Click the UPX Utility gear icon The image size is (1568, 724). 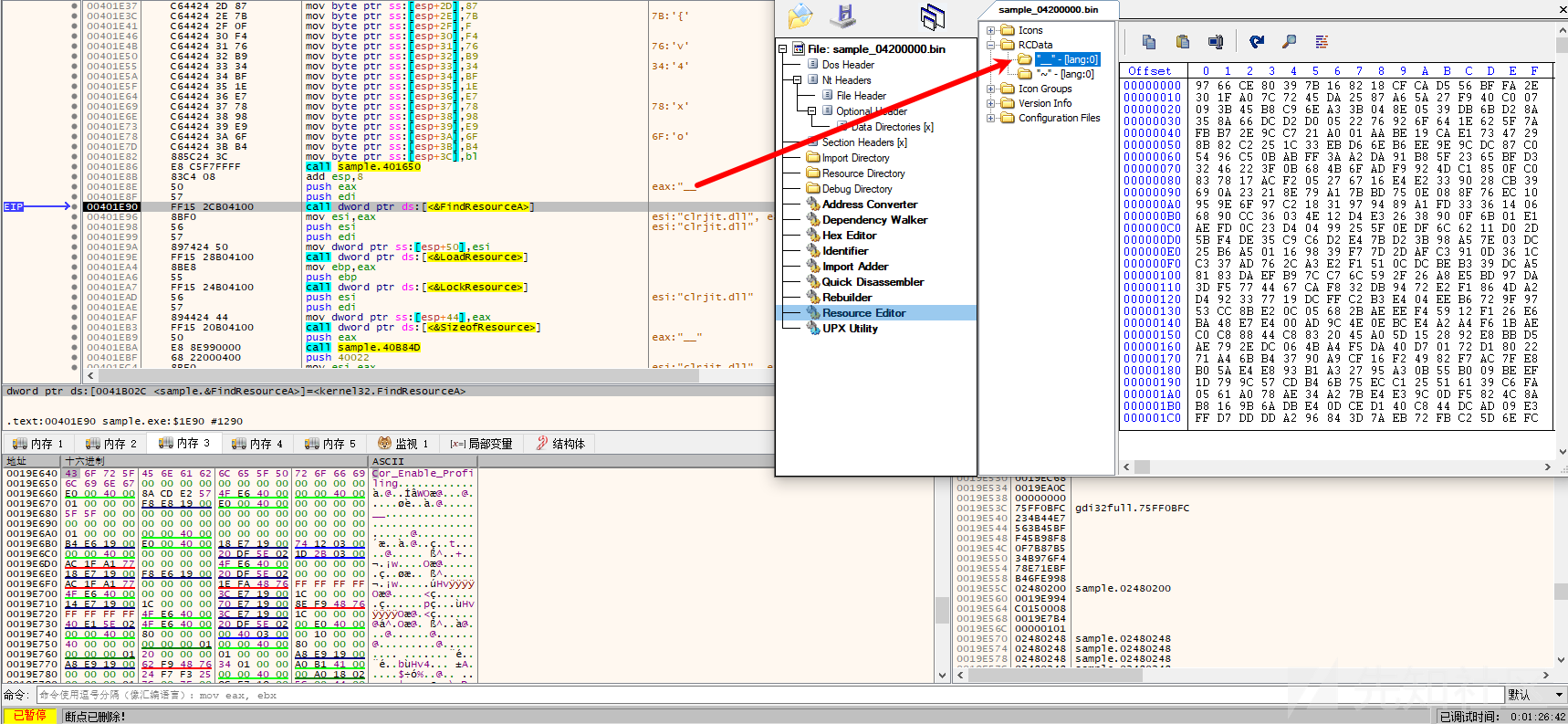point(813,329)
